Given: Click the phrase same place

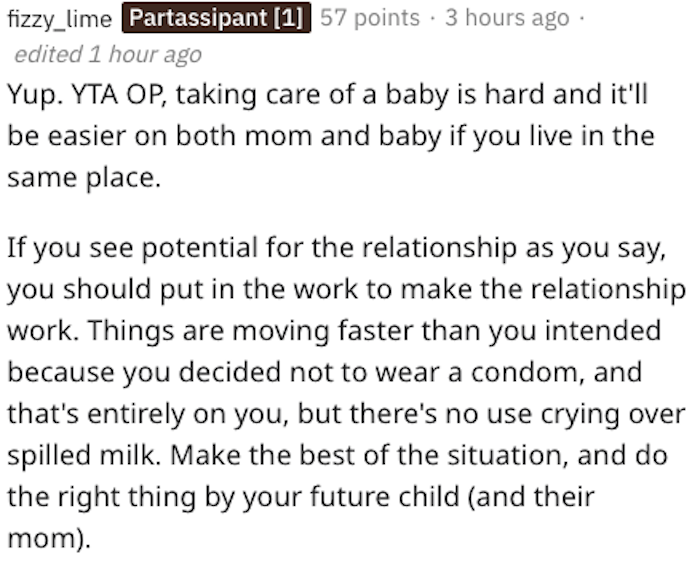Looking at the screenshot, I should pos(84,178).
